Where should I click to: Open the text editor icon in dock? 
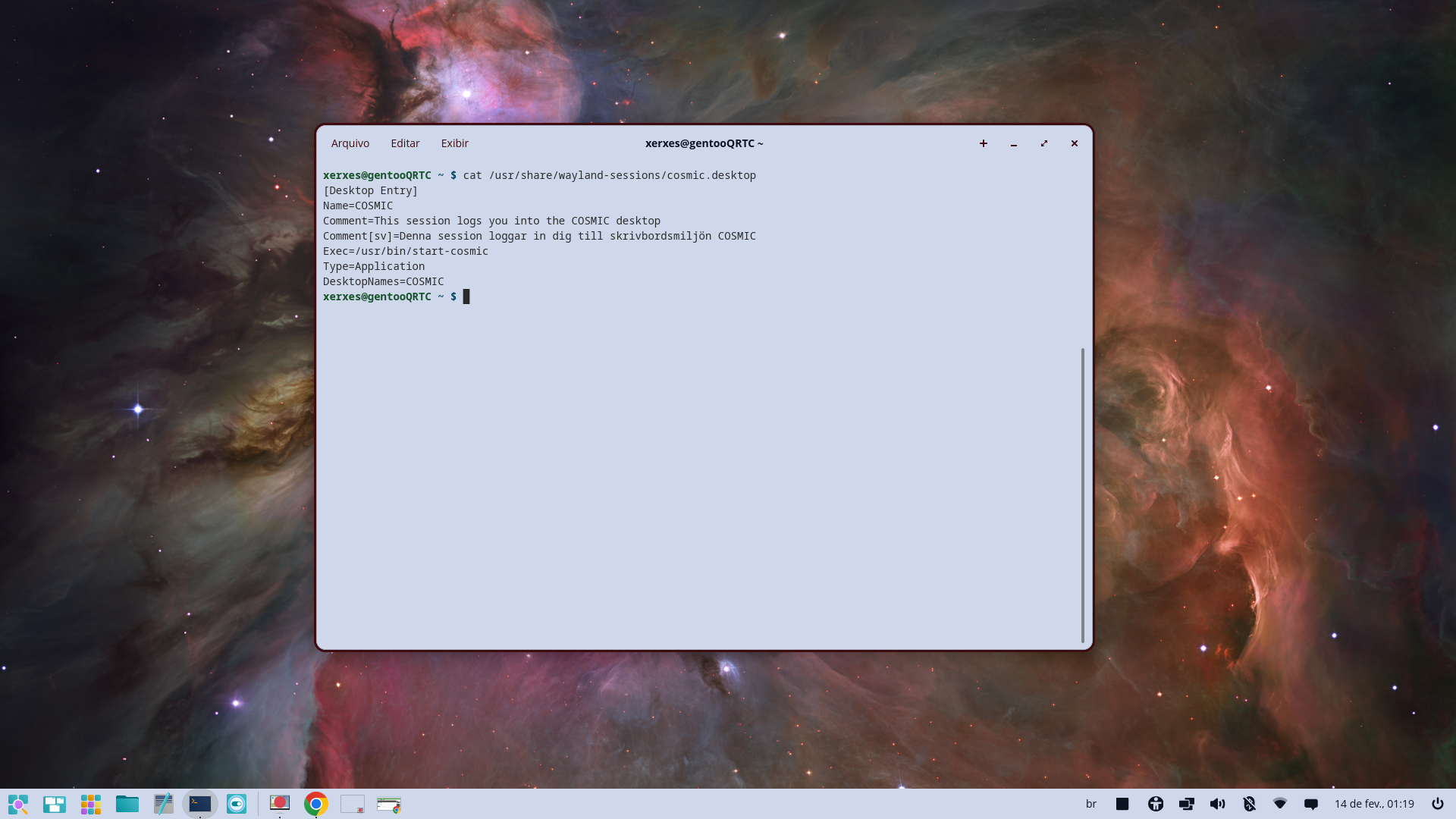(164, 804)
